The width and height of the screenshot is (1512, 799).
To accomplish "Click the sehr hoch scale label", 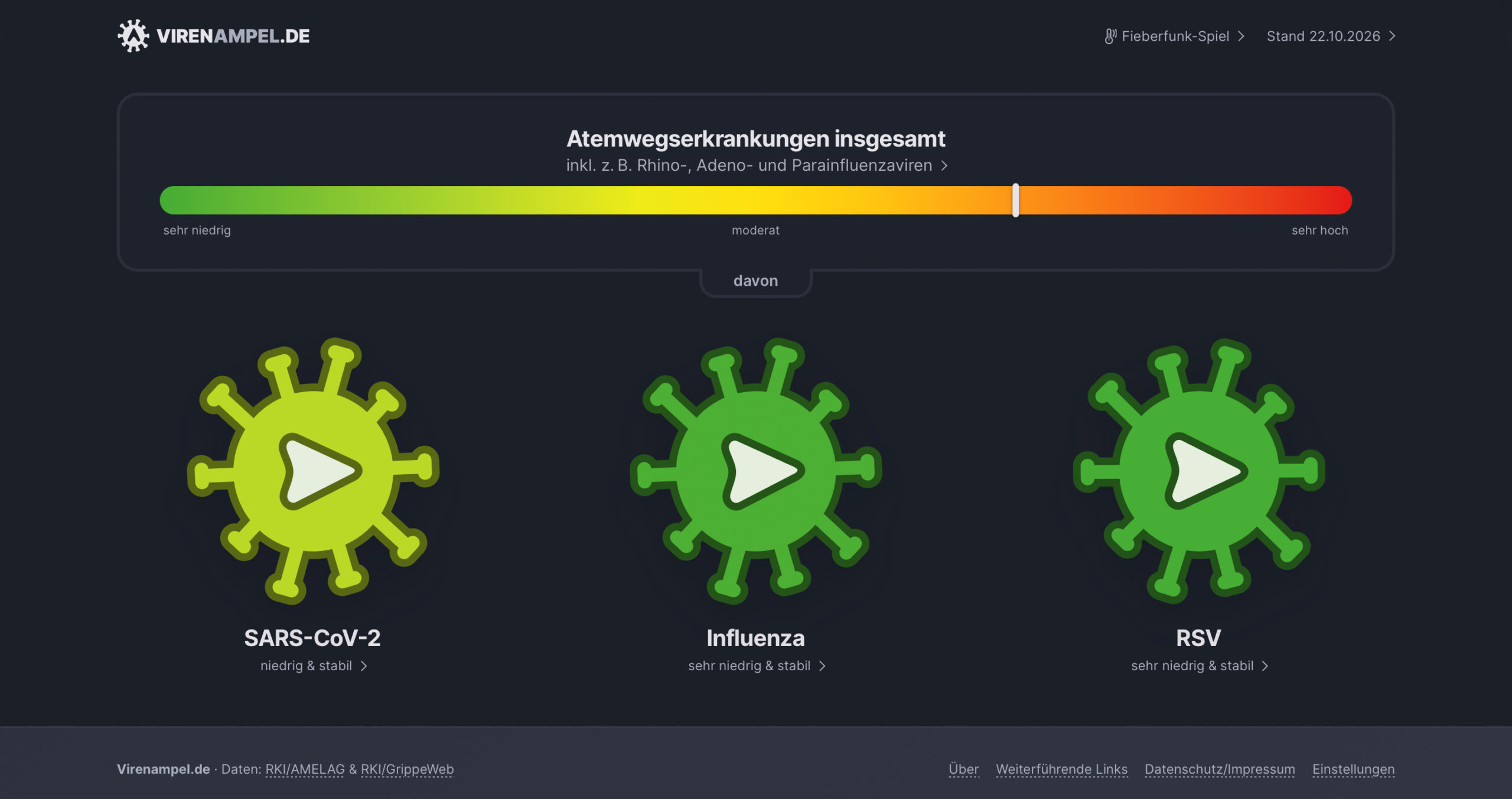I will (x=1319, y=230).
